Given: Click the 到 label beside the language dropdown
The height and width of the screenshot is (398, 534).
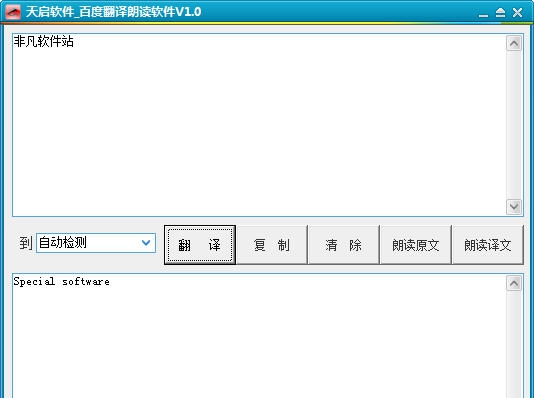Looking at the screenshot, I should 26,243.
